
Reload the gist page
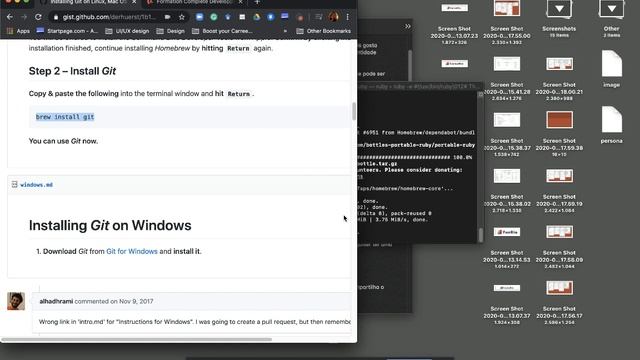click(38, 17)
